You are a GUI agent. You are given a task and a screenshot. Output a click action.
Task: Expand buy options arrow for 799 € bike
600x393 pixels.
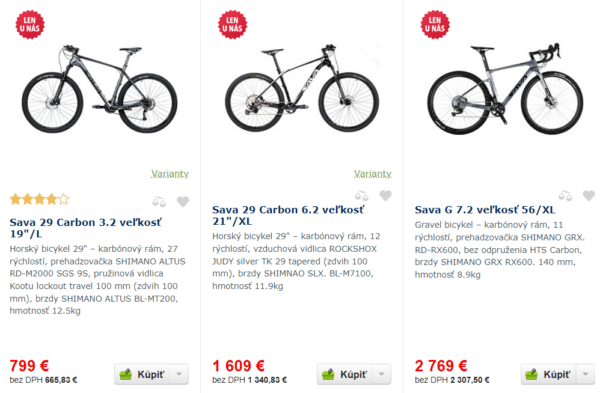[179, 374]
